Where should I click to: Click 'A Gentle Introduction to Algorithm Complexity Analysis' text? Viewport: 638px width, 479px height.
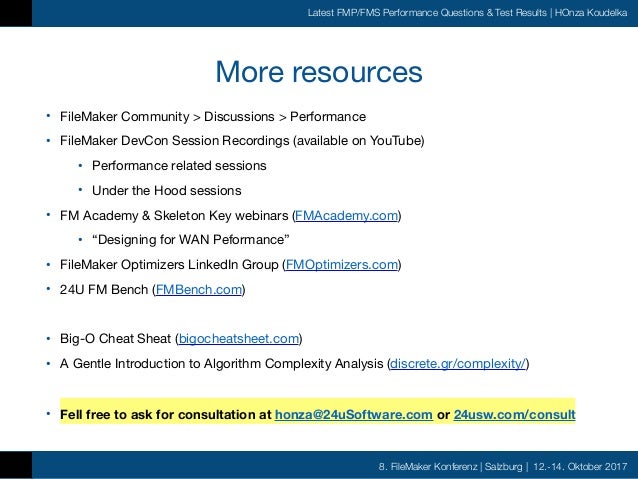click(x=222, y=363)
